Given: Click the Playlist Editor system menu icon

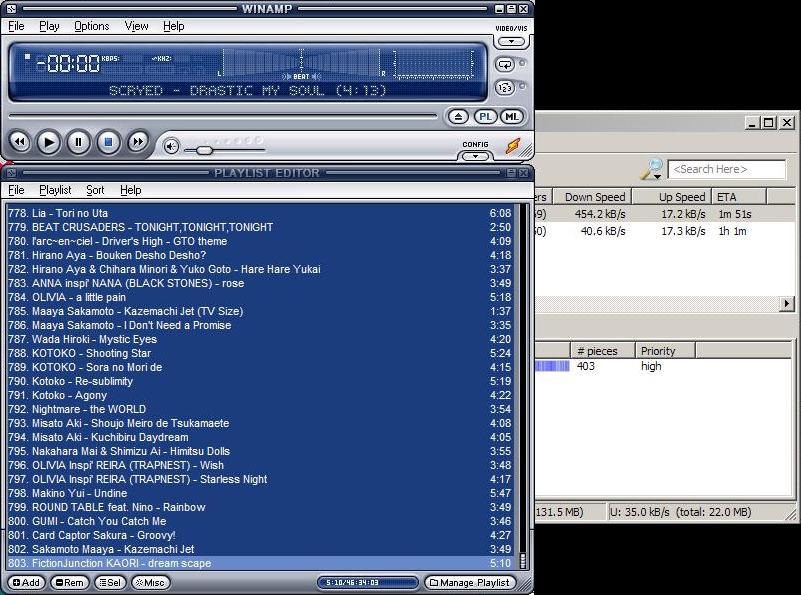Looking at the screenshot, I should click(11, 173).
